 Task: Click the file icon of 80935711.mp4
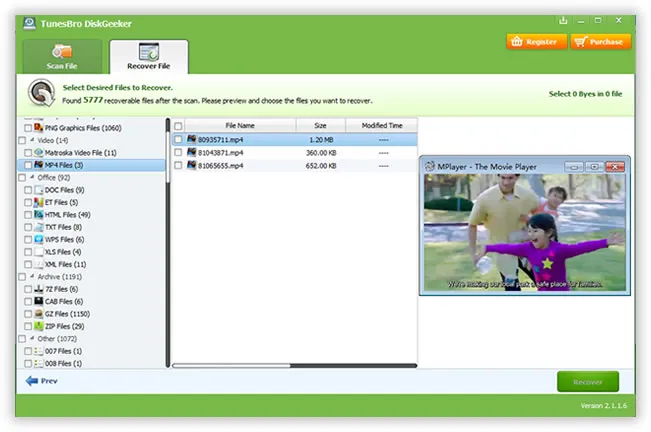tap(191, 140)
